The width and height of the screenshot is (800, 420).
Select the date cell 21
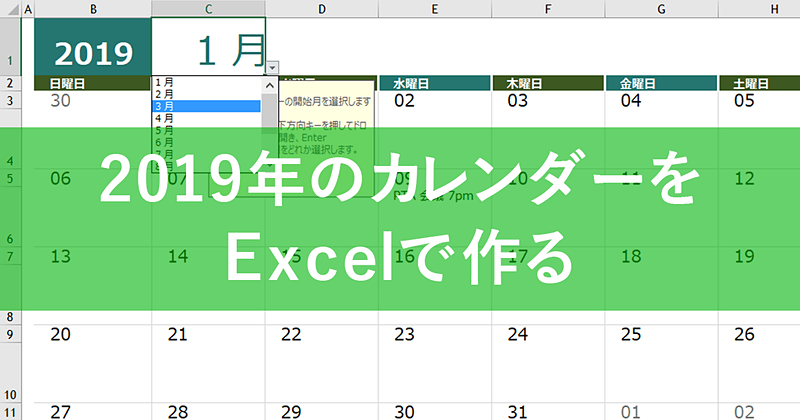[208, 334]
